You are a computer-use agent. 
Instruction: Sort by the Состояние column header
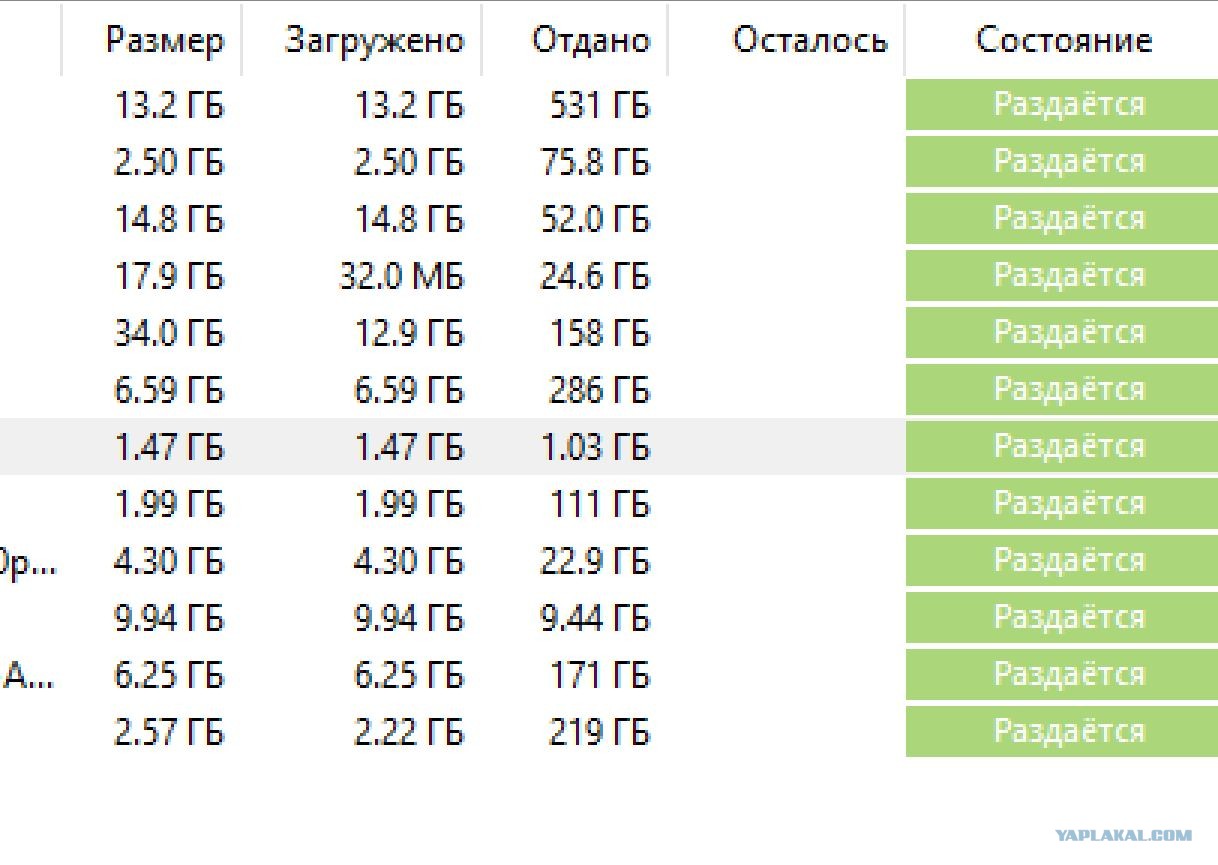point(1062,40)
